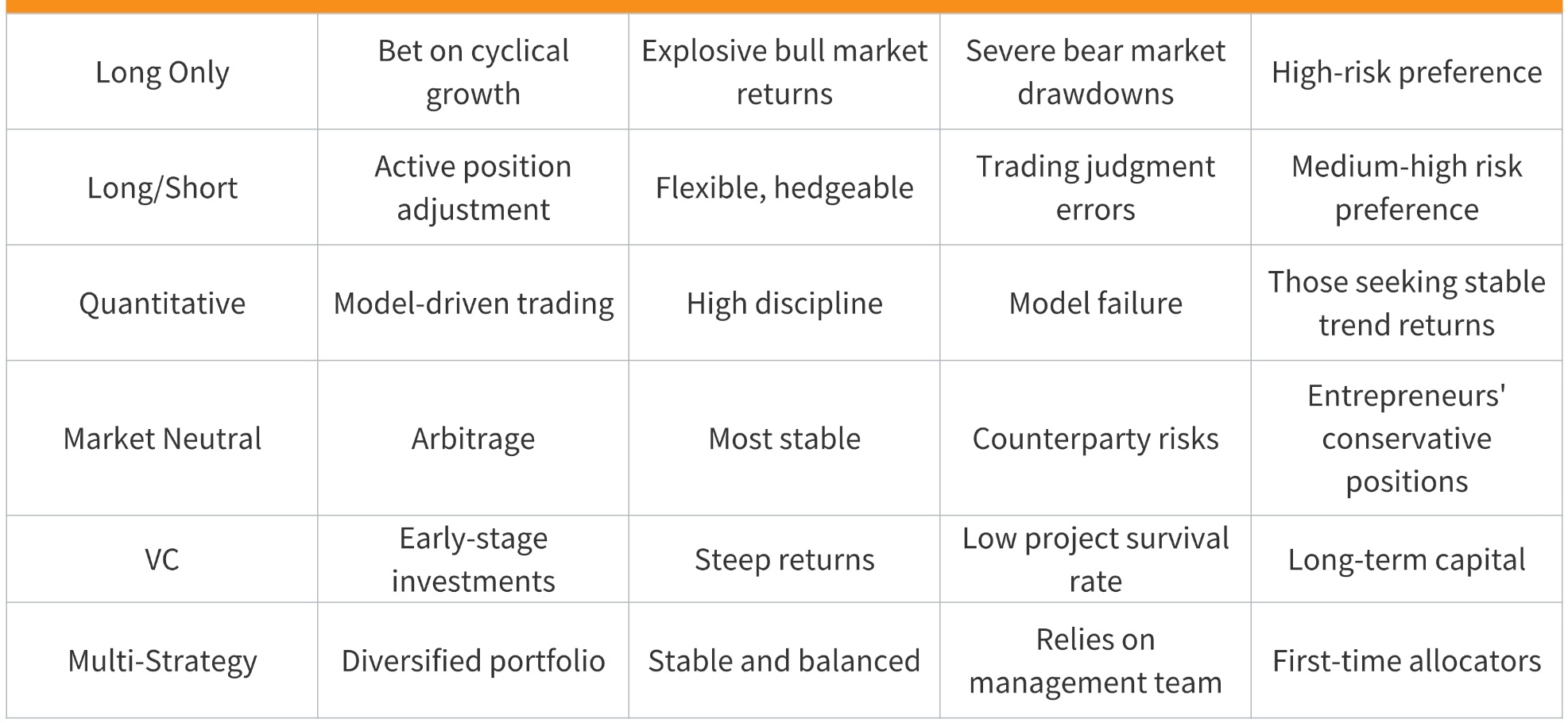Select the "Model failure" cell
This screenshot has width=1568, height=723.
click(1095, 304)
